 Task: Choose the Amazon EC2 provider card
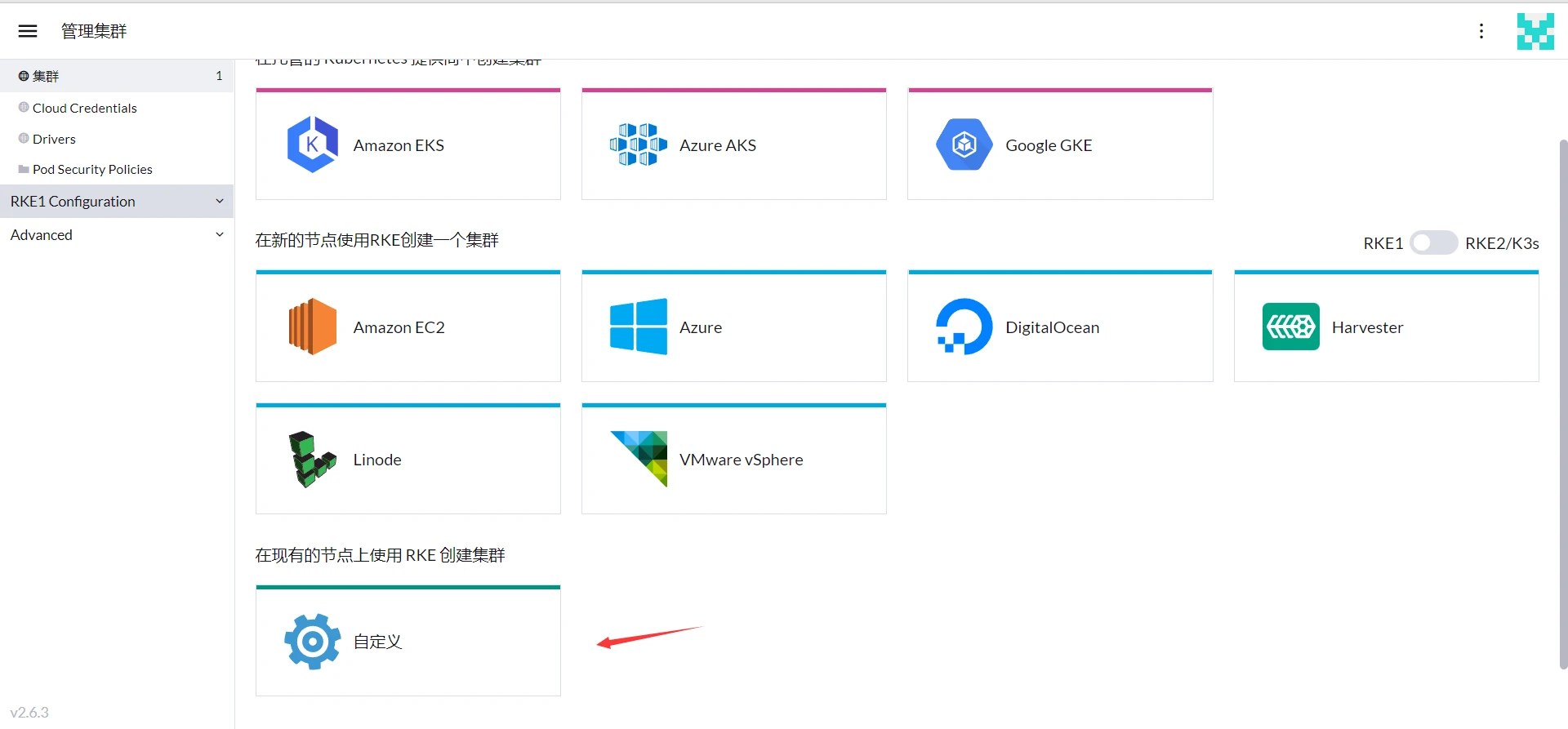pyautogui.click(x=408, y=326)
